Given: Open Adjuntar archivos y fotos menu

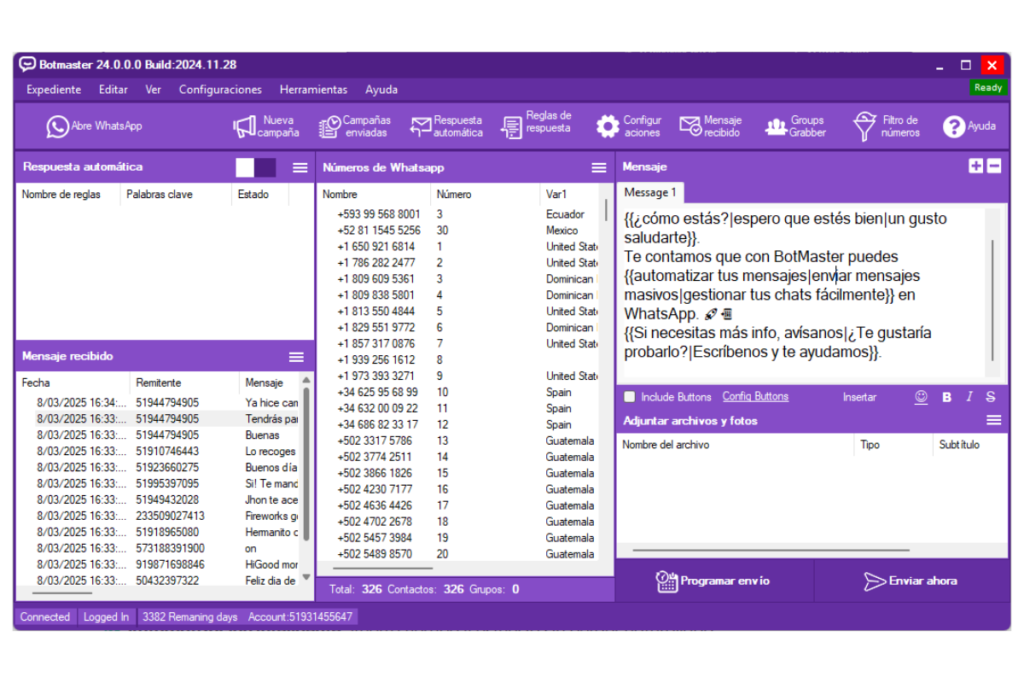Looking at the screenshot, I should pos(994,420).
